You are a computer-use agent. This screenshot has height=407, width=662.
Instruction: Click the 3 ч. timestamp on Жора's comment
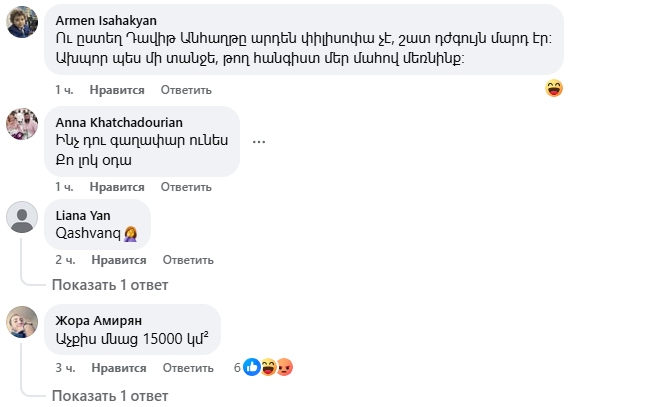65,368
